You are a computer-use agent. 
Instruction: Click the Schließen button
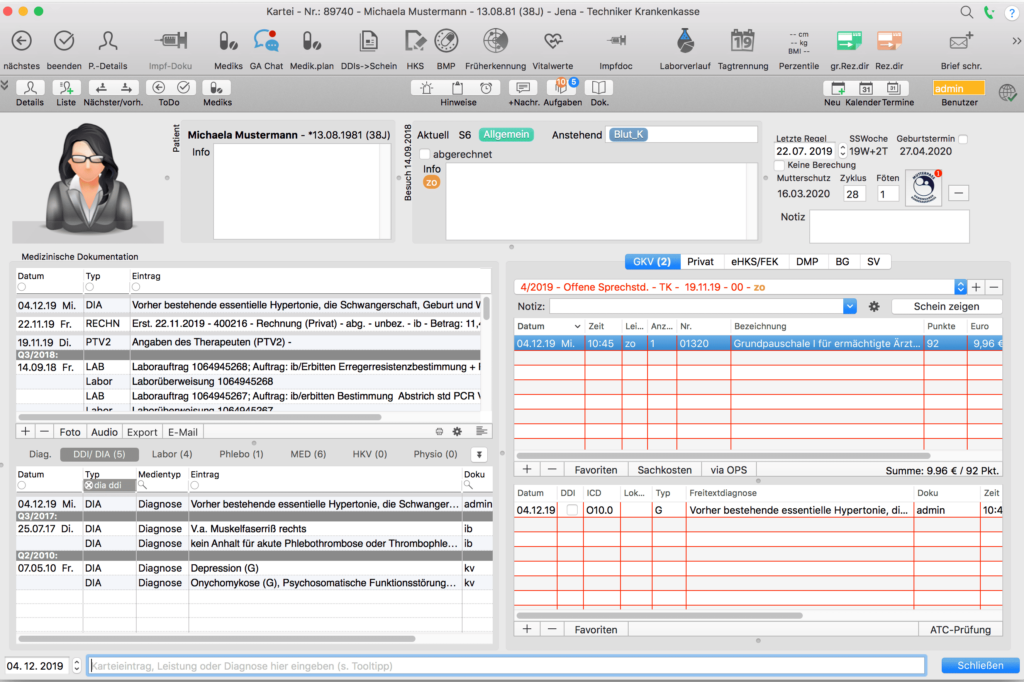click(x=980, y=665)
